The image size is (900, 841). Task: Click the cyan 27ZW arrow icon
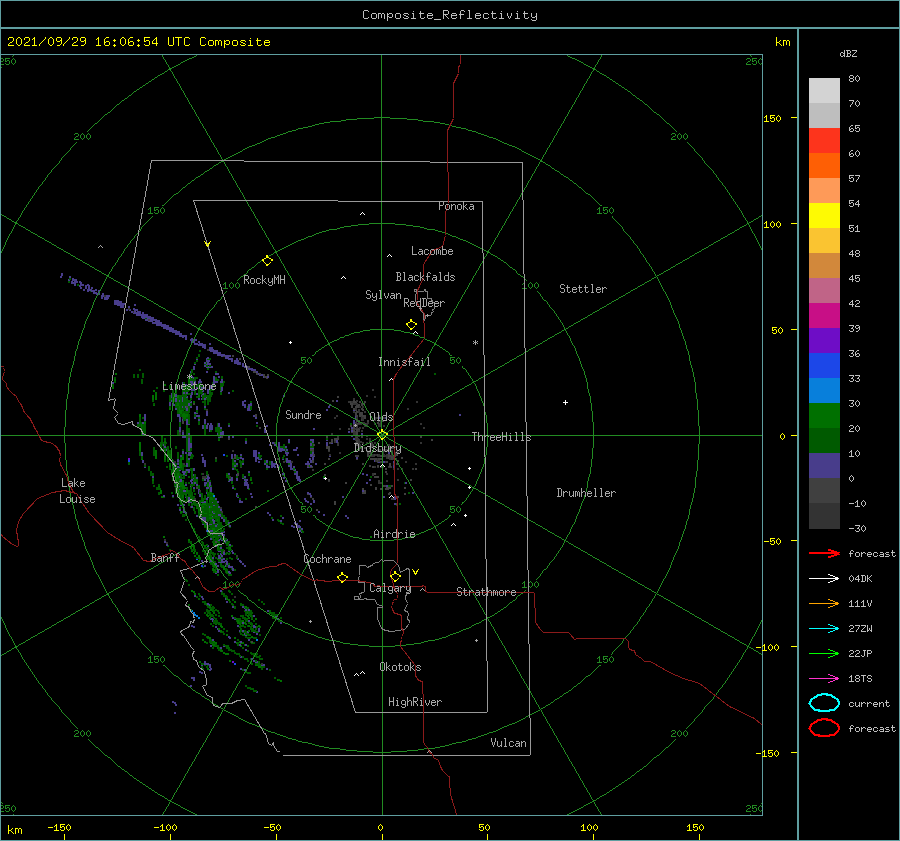point(824,629)
